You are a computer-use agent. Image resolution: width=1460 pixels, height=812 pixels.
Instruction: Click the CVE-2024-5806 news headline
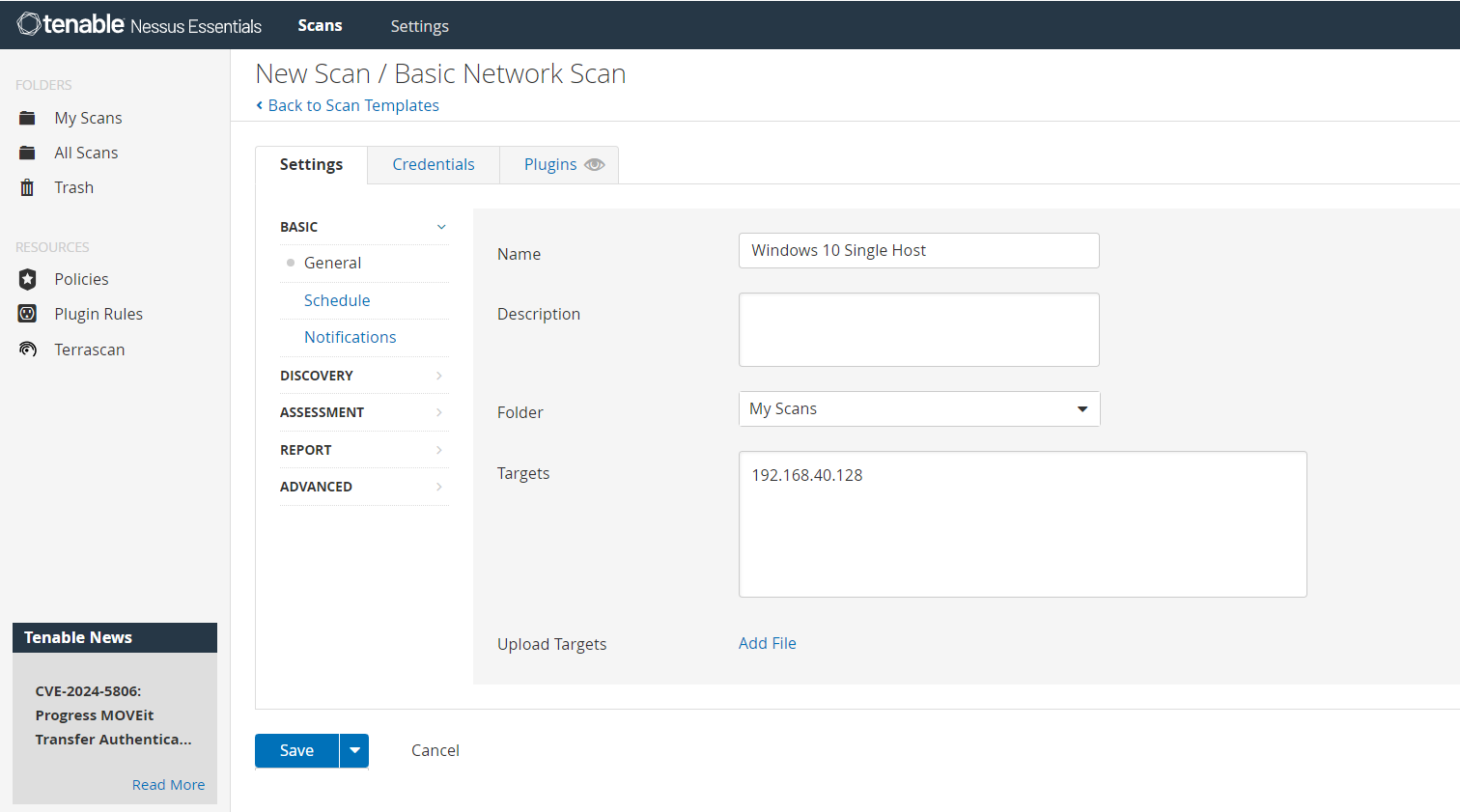coord(114,715)
